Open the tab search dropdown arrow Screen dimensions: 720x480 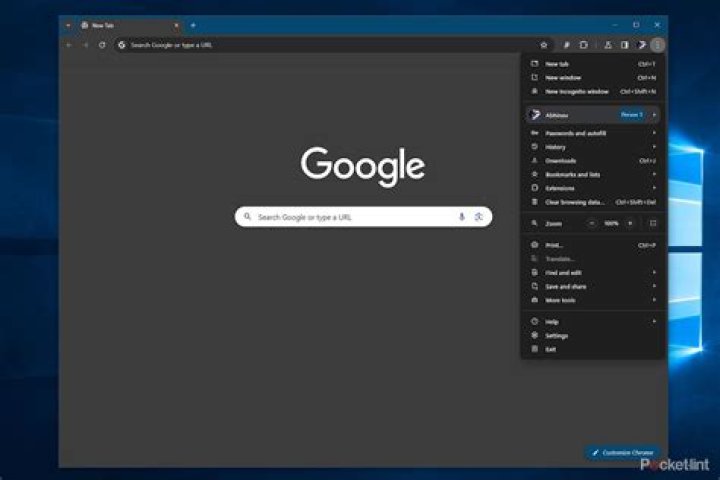68,25
